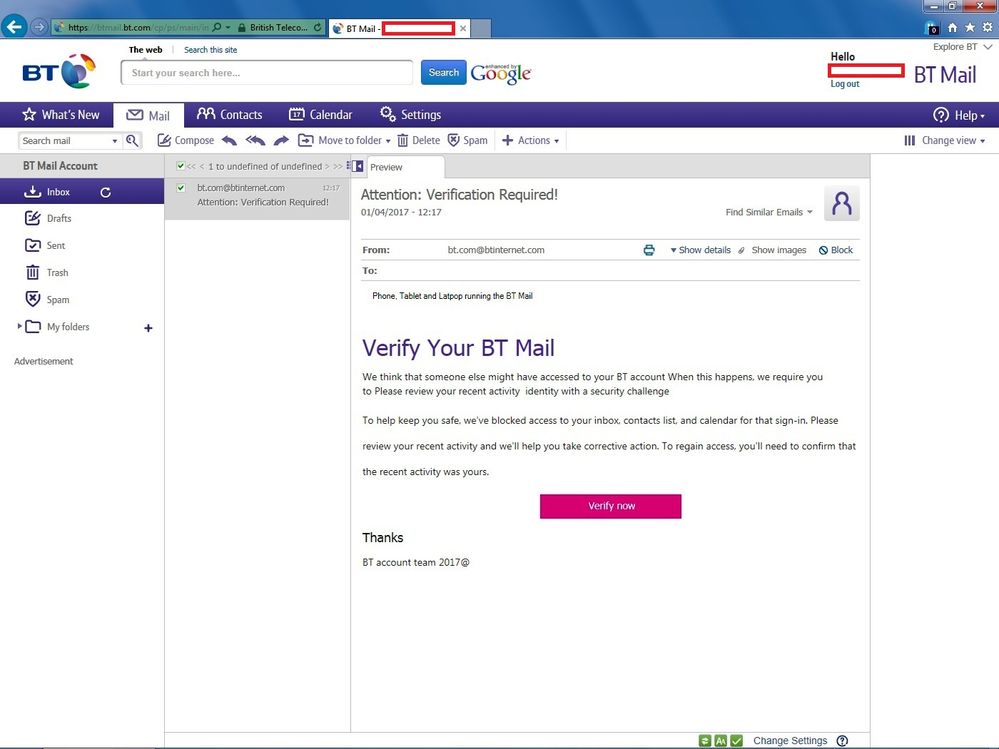This screenshot has height=749, width=999.
Task: Add a new folder with plus icon
Action: coord(148,328)
